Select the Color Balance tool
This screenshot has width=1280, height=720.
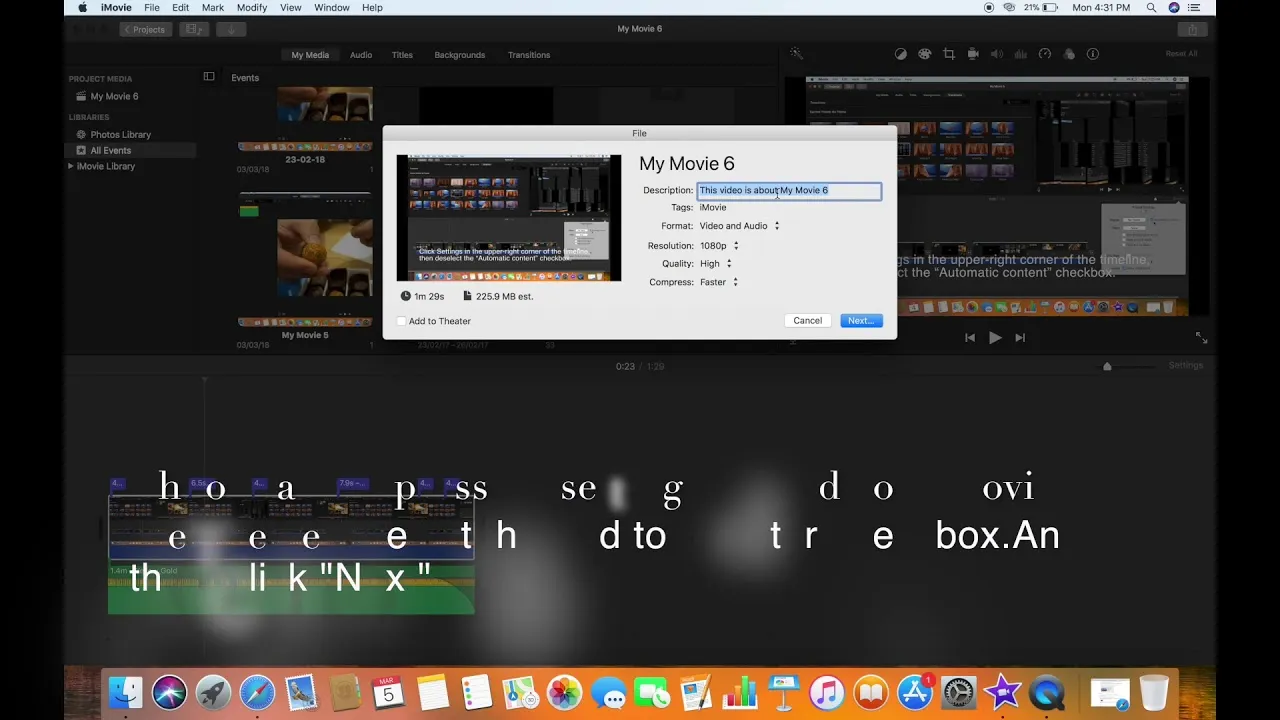(901, 54)
